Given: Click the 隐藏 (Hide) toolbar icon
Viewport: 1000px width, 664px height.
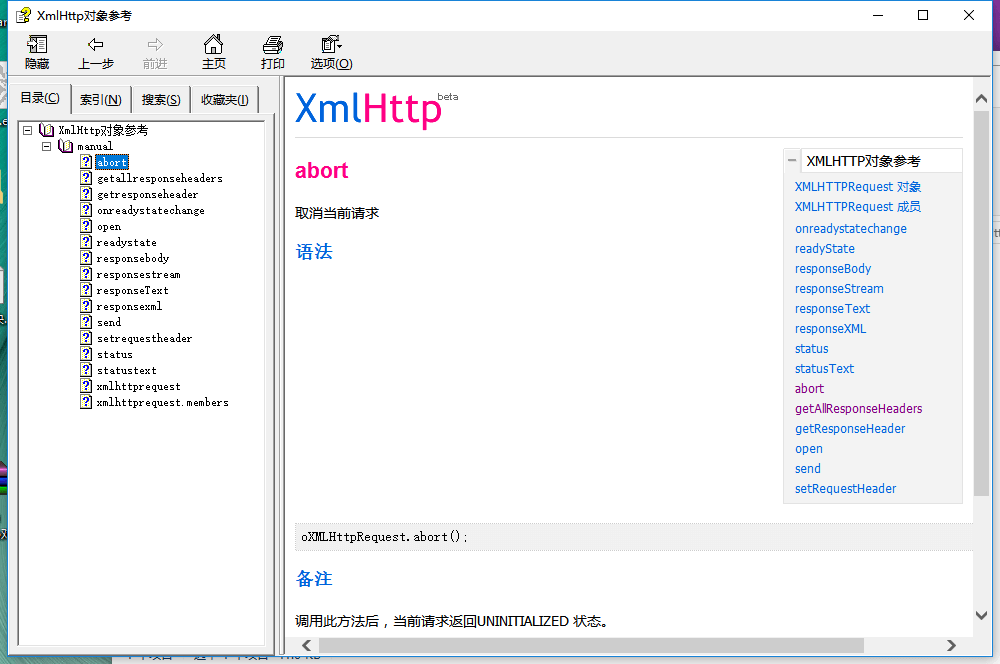Looking at the screenshot, I should (36, 52).
